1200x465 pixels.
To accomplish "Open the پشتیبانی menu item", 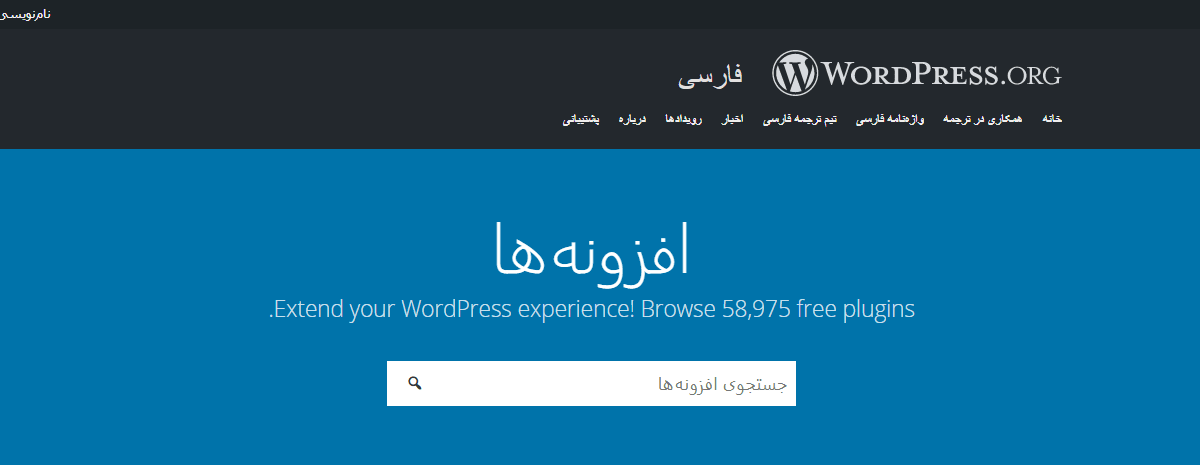I will pyautogui.click(x=581, y=119).
